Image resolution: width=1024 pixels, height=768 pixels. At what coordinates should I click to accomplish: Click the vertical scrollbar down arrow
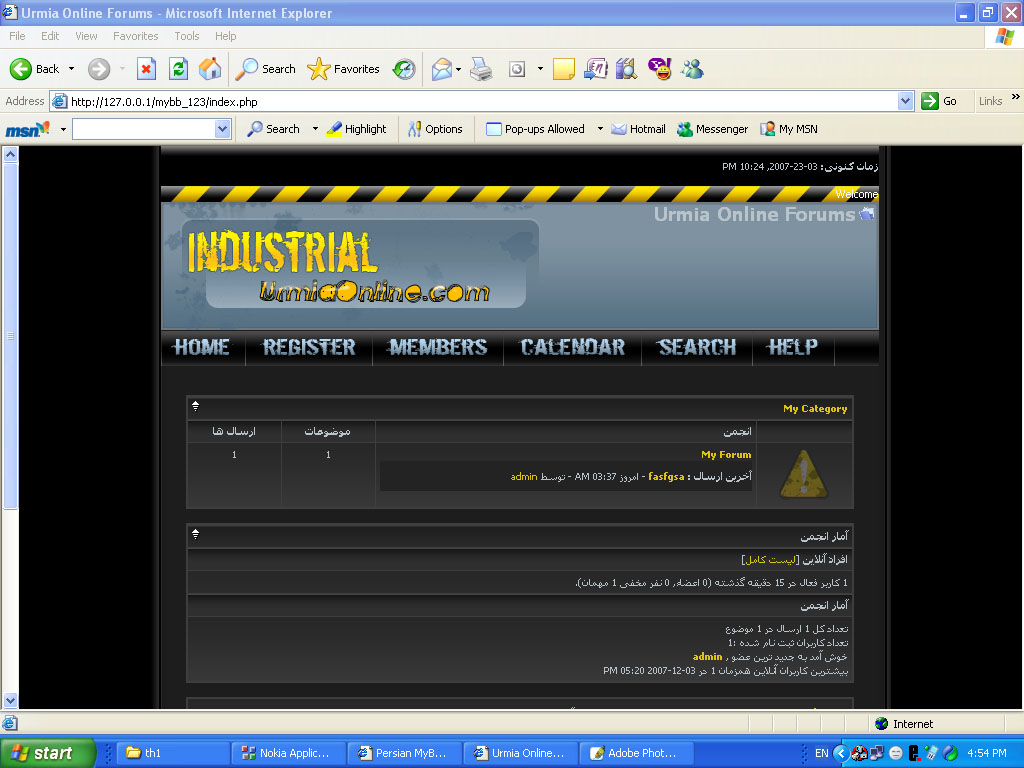click(10, 700)
